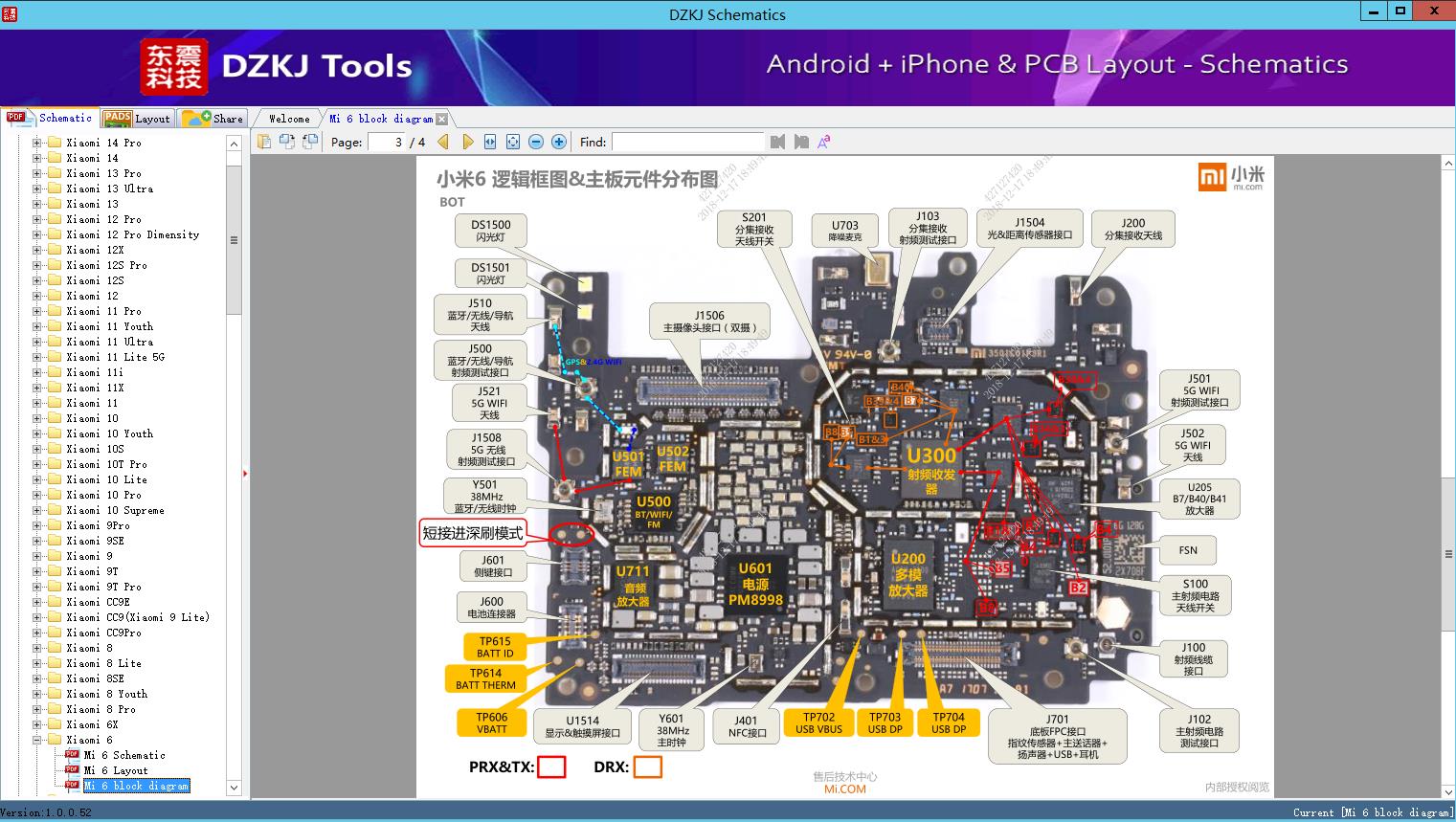
Task: Select Xiaomi 6X in the tree
Action: coord(92,724)
